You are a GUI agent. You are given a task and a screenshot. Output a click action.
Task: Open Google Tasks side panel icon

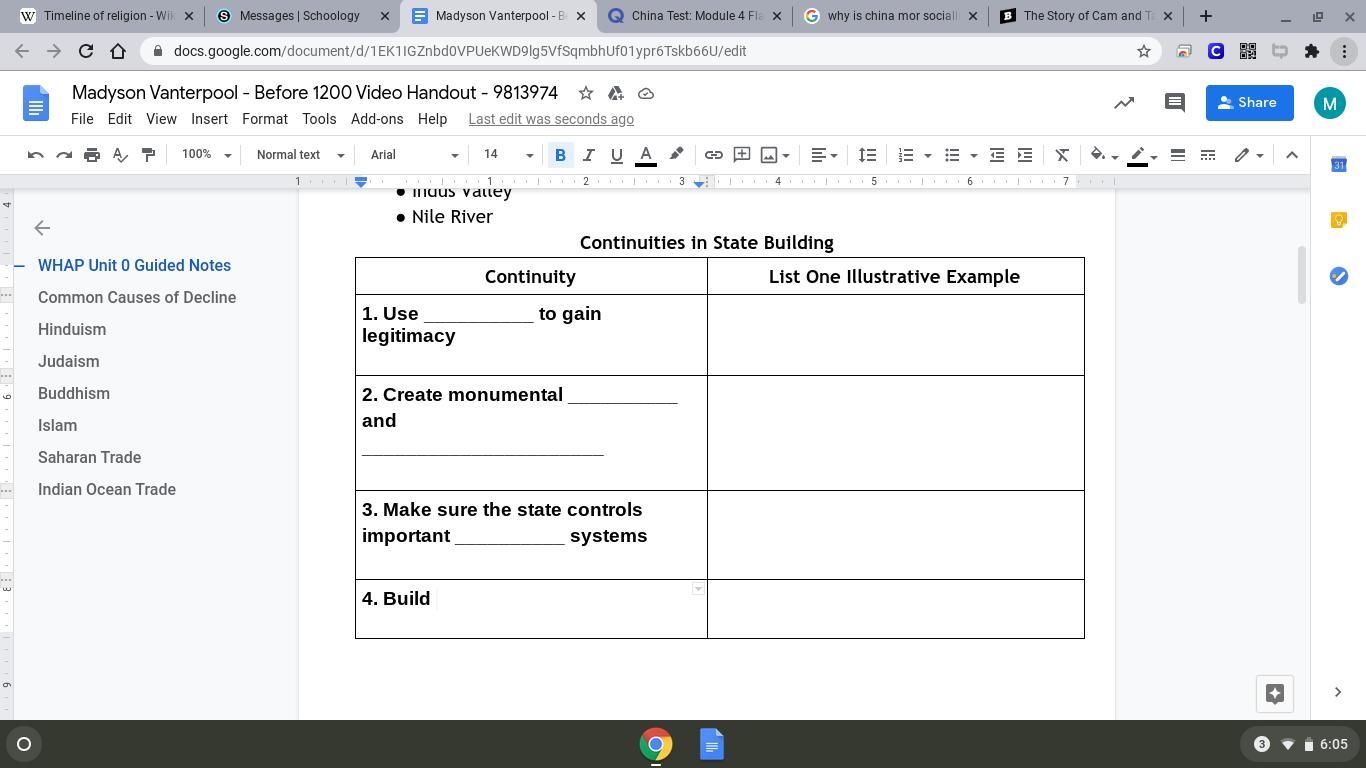point(1338,276)
